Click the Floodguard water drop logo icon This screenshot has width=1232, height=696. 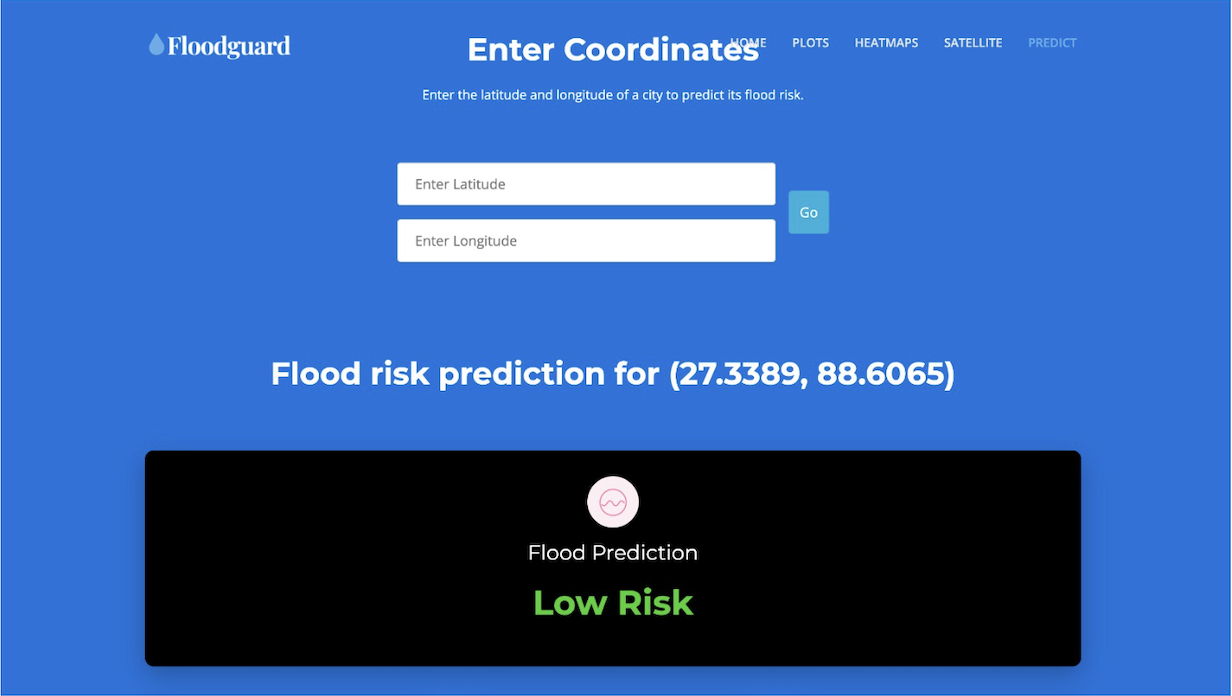coord(156,44)
